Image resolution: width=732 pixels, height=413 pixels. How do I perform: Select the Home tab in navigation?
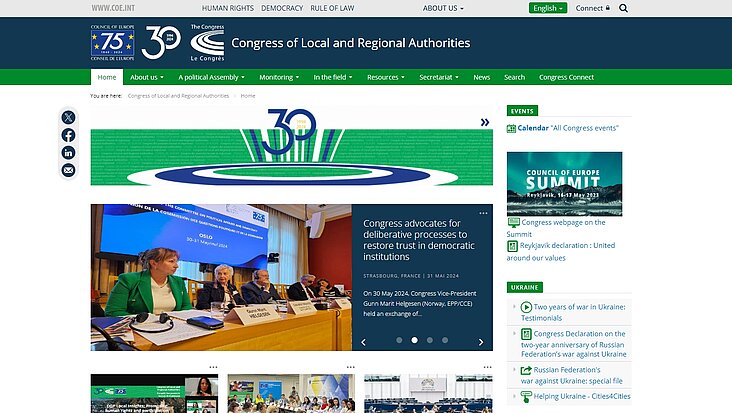click(x=107, y=77)
